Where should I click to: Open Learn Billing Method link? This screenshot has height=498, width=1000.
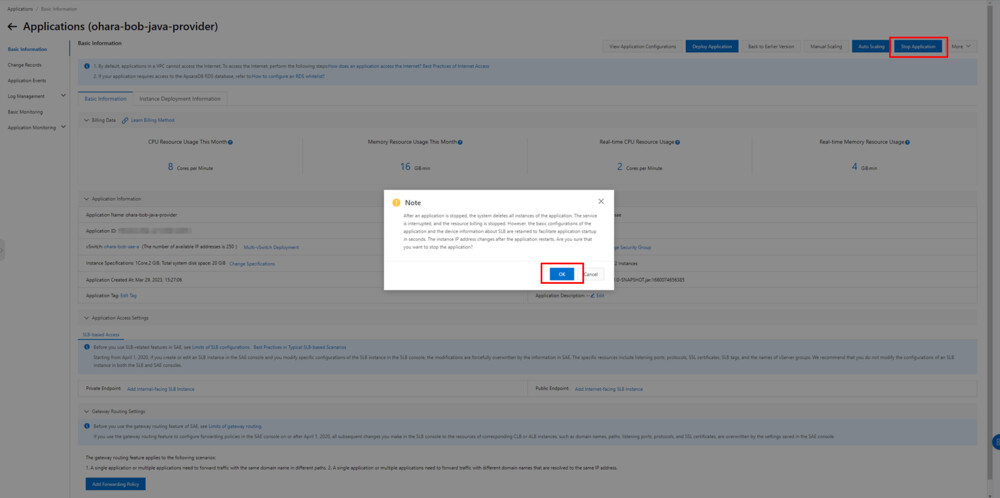[x=152, y=120]
